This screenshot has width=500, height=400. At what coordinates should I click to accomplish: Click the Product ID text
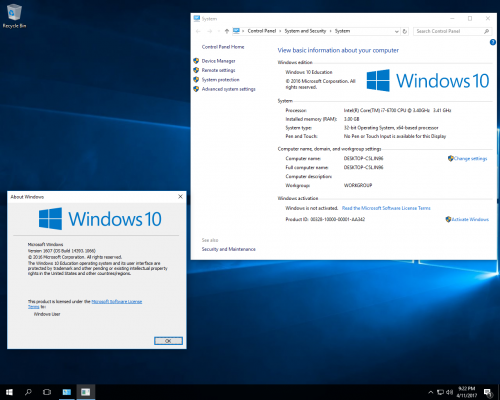click(x=325, y=219)
